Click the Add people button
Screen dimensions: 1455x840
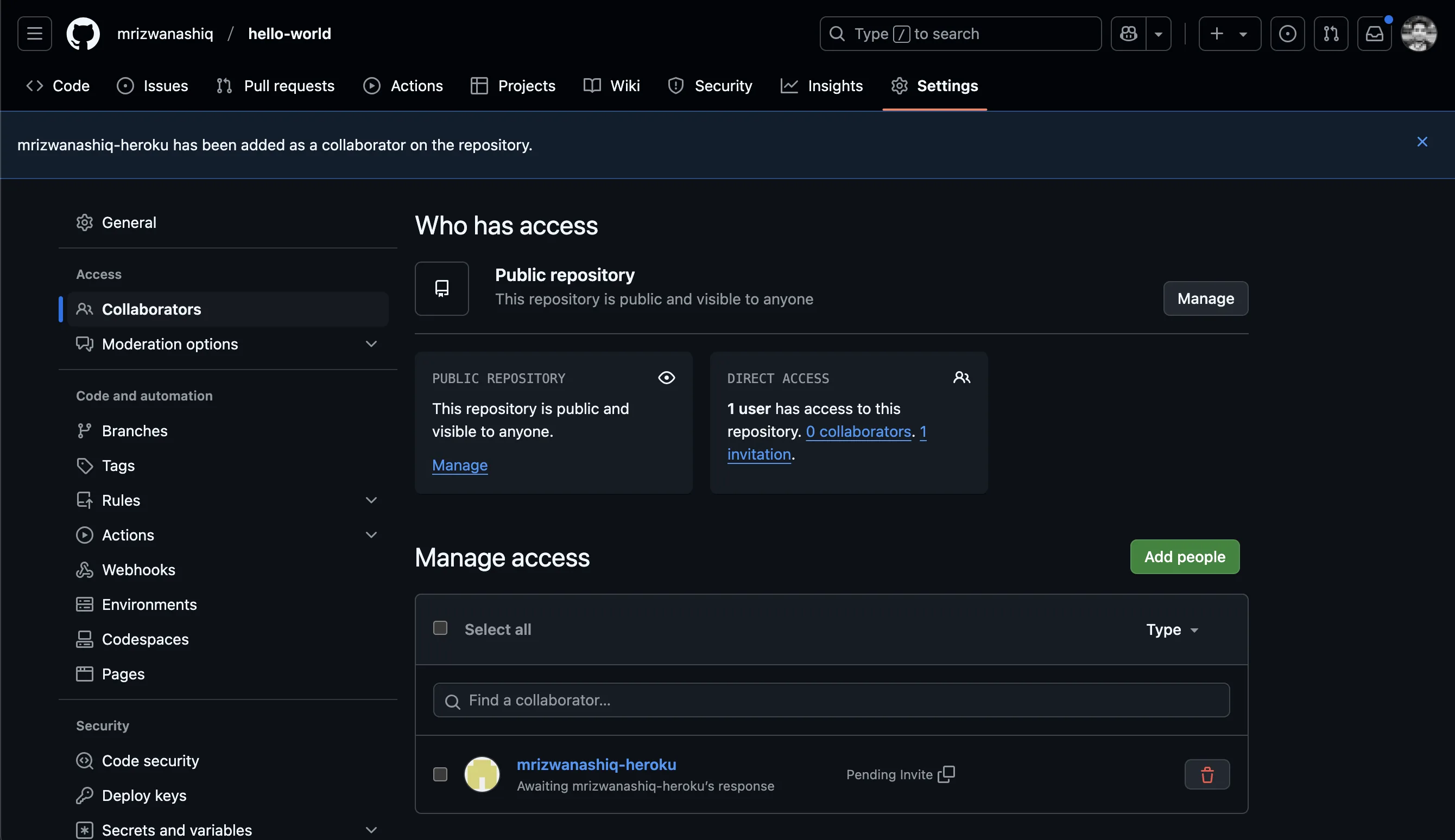(1184, 557)
